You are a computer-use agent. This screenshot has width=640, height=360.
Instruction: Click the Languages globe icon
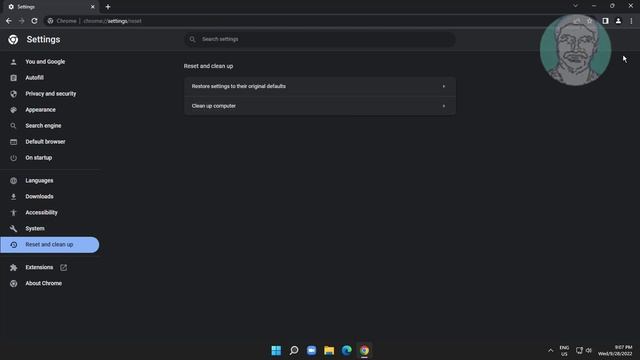pyautogui.click(x=13, y=180)
